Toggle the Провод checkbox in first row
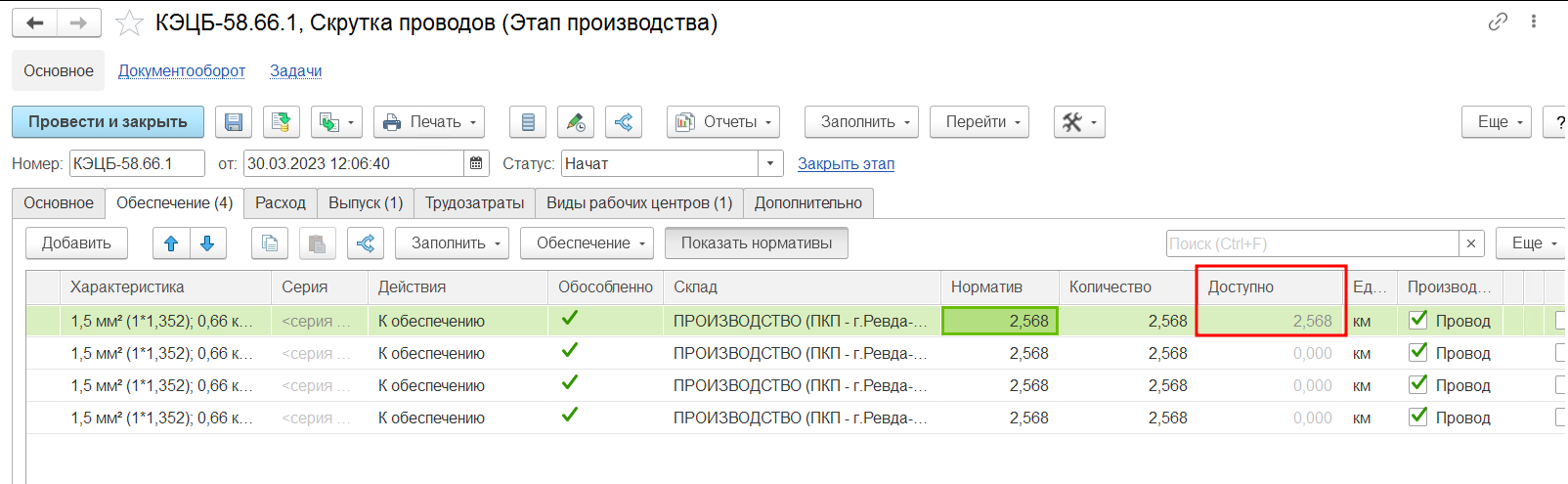 coord(1418,320)
